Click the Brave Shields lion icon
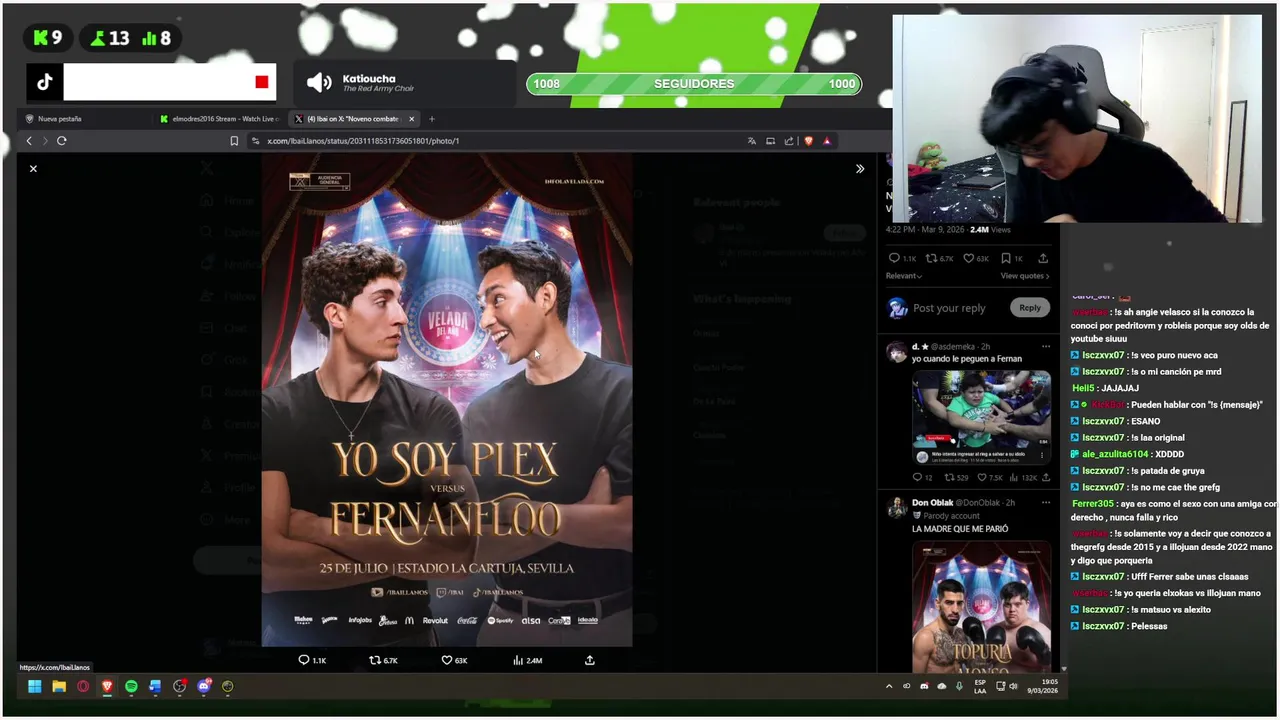This screenshot has width=1280, height=720. click(808, 141)
